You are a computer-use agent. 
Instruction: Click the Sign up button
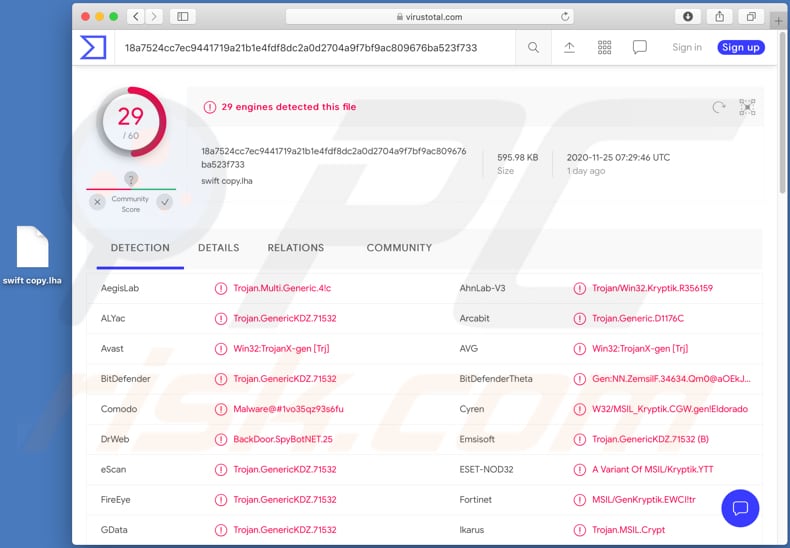tap(741, 47)
